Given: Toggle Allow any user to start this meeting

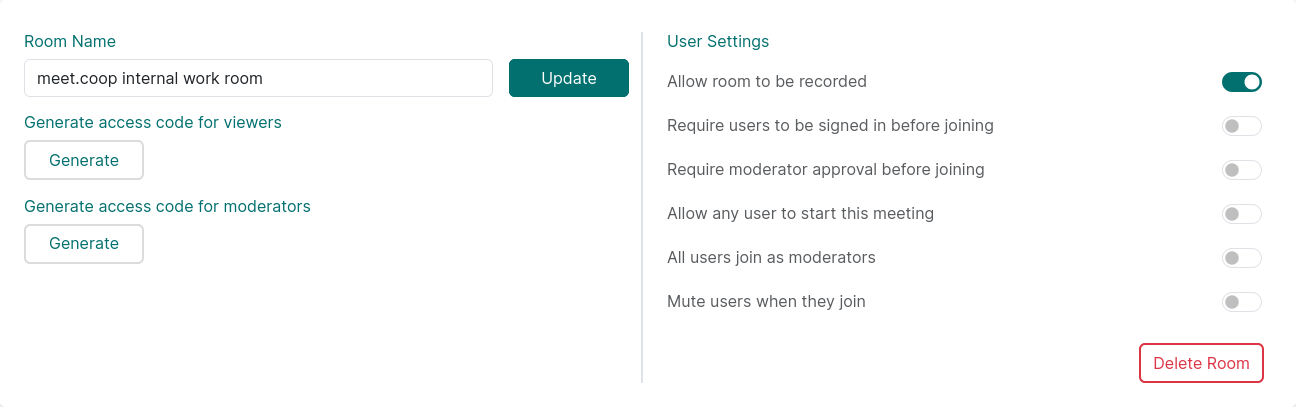Looking at the screenshot, I should coord(1241,214).
